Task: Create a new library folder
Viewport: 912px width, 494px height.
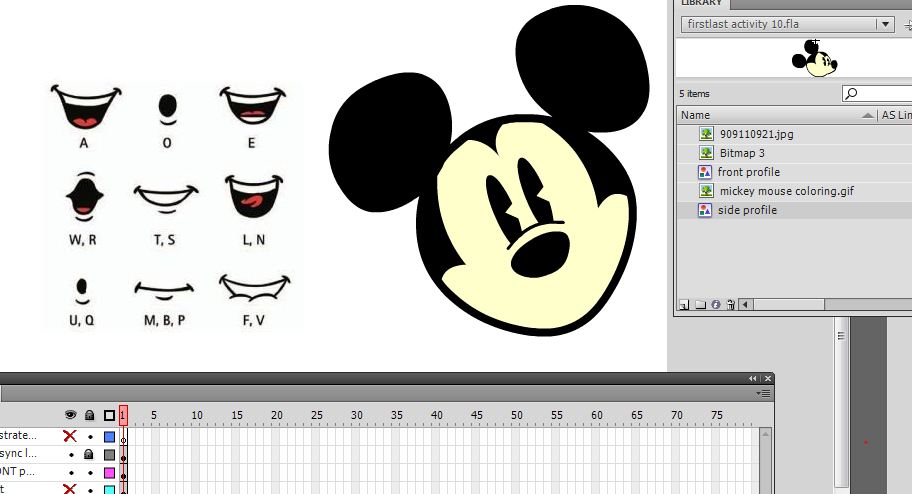Action: tap(700, 304)
